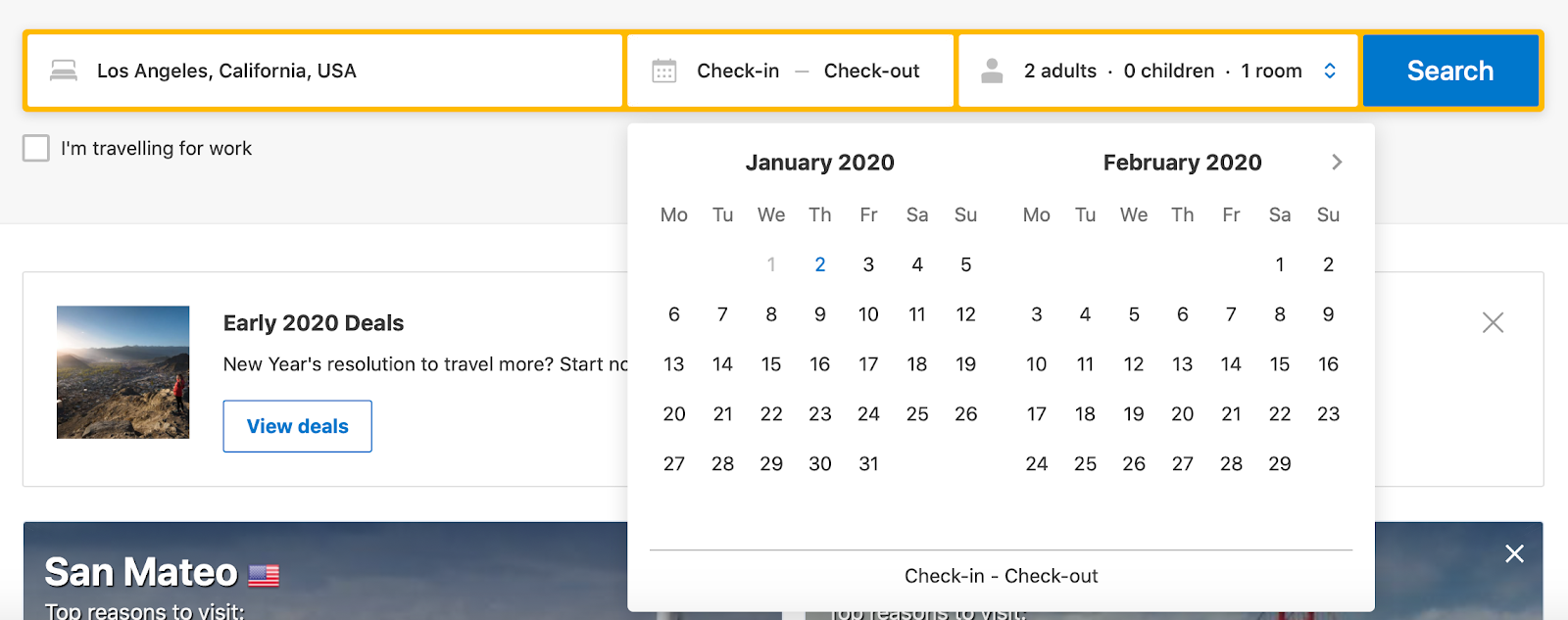1568x620 pixels.
Task: Open the guests and rooms dropdown arrows
Action: coord(1330,71)
